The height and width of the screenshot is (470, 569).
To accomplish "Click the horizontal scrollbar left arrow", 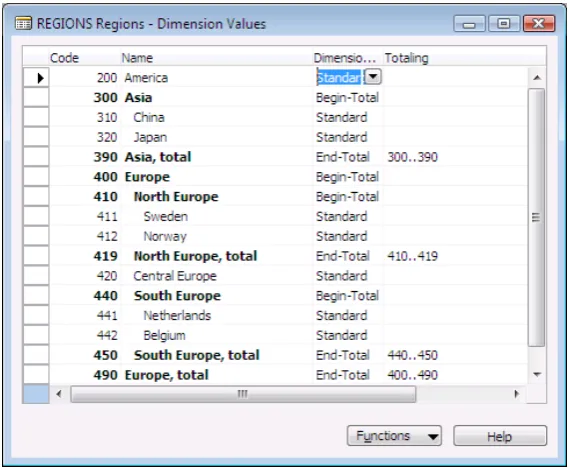I will [59, 394].
